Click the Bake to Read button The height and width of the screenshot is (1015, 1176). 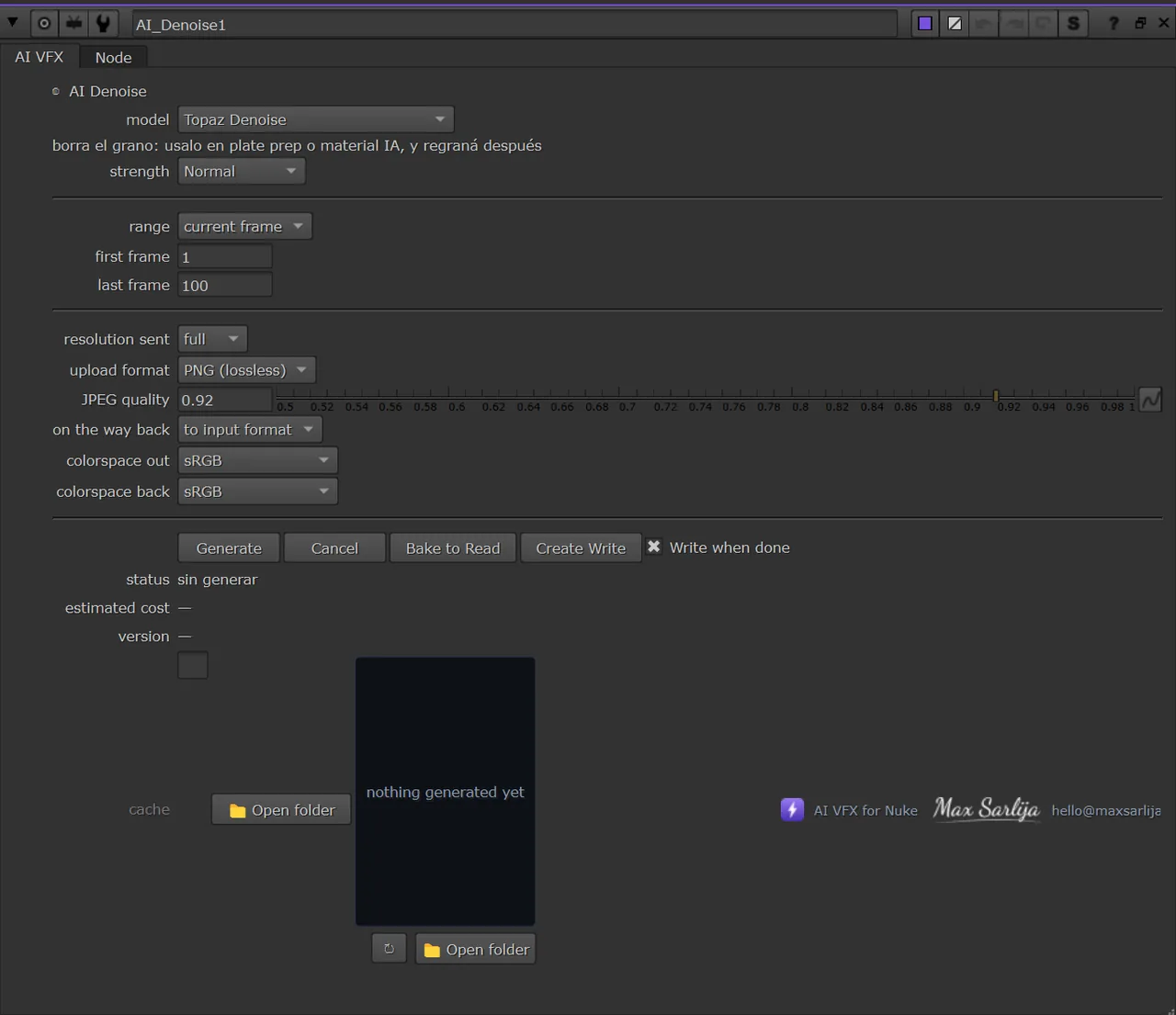(x=453, y=548)
